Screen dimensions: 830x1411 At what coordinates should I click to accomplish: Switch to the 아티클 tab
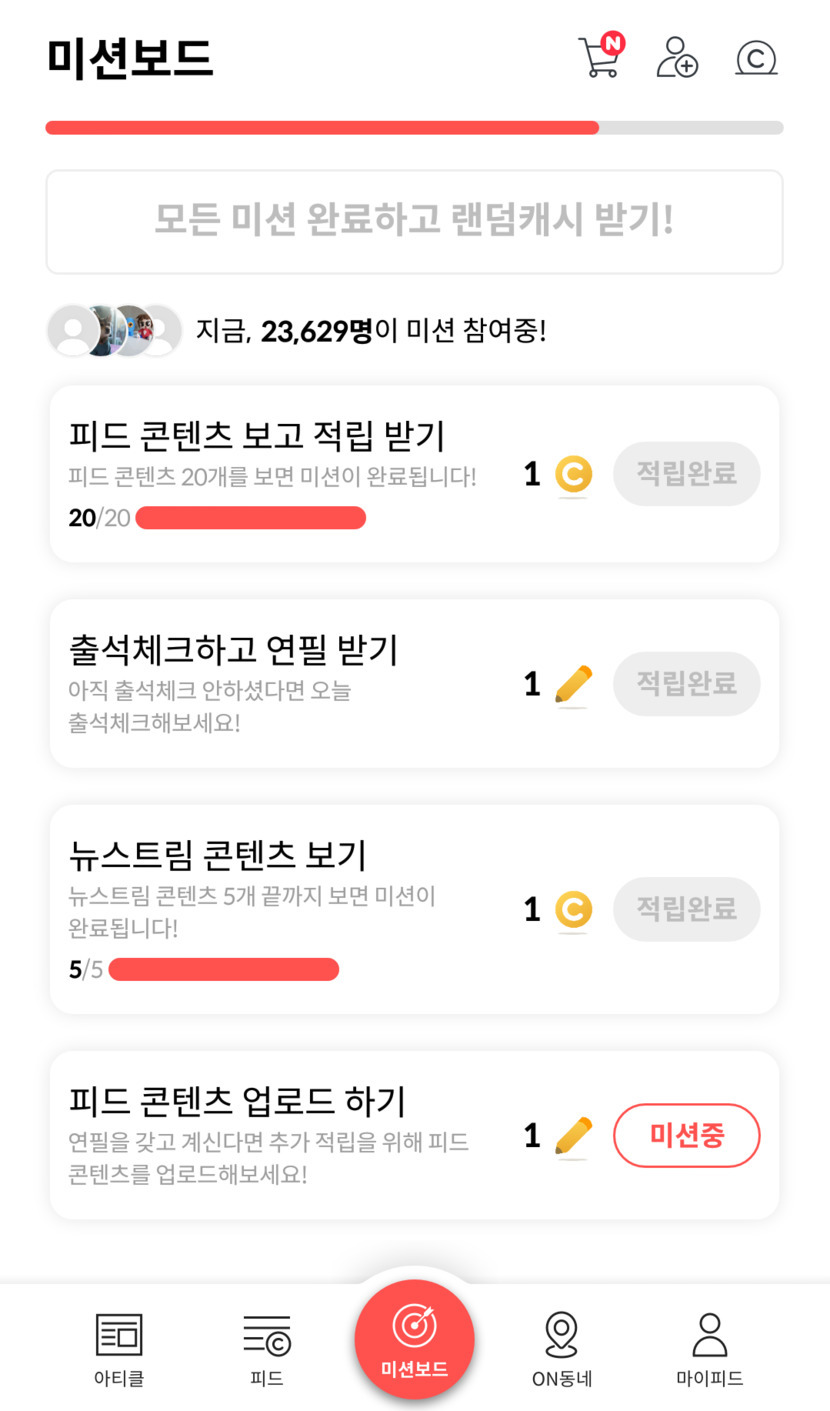point(119,1350)
